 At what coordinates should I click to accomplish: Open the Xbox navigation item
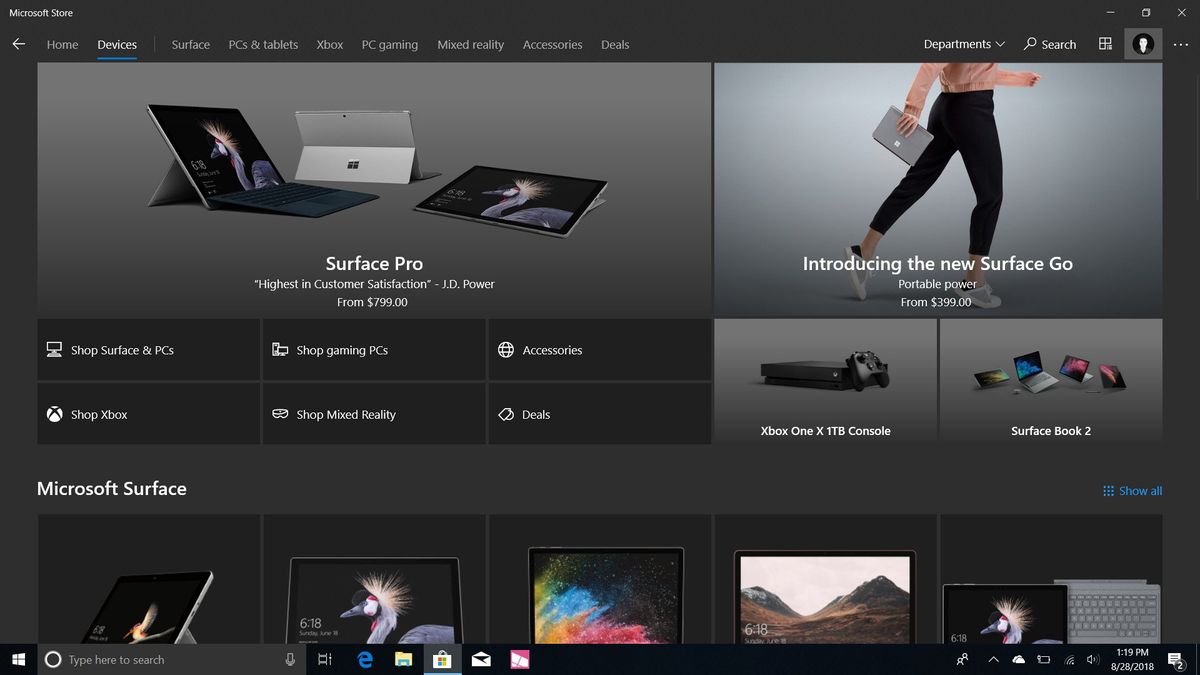(x=330, y=44)
